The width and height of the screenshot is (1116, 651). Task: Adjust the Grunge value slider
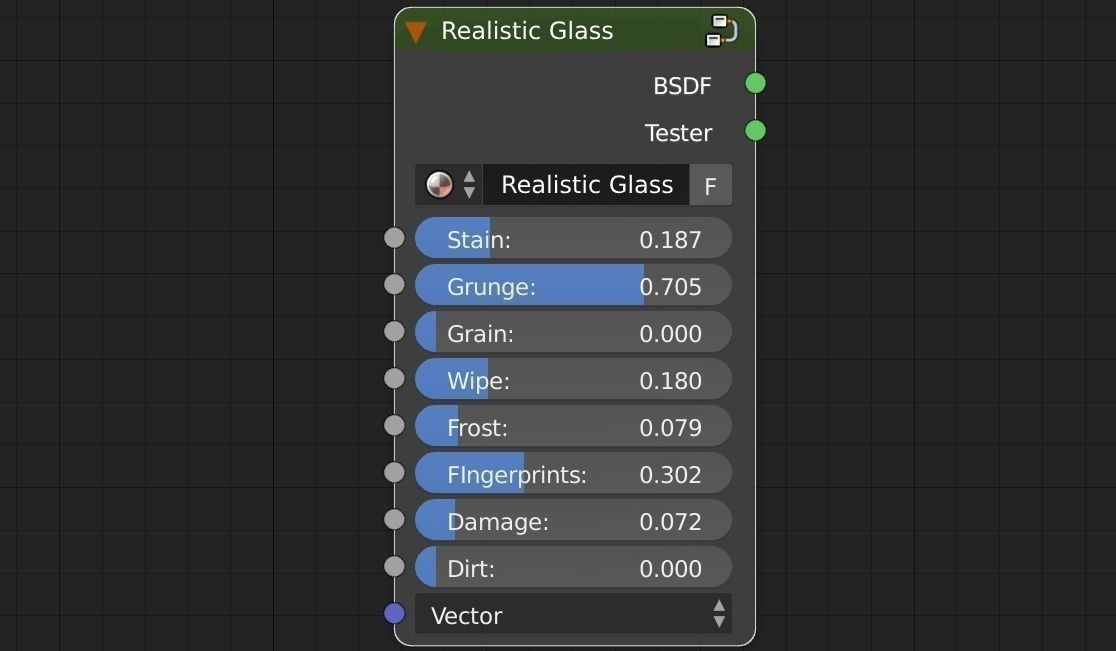pyautogui.click(x=573, y=286)
